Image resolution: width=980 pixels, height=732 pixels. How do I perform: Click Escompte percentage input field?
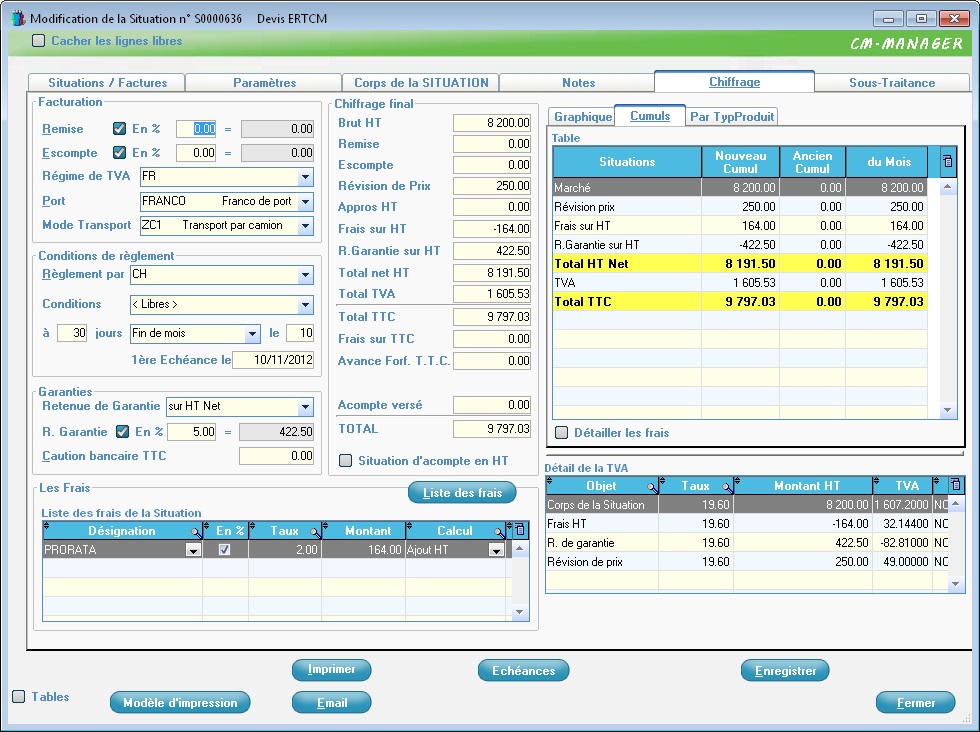[196, 153]
